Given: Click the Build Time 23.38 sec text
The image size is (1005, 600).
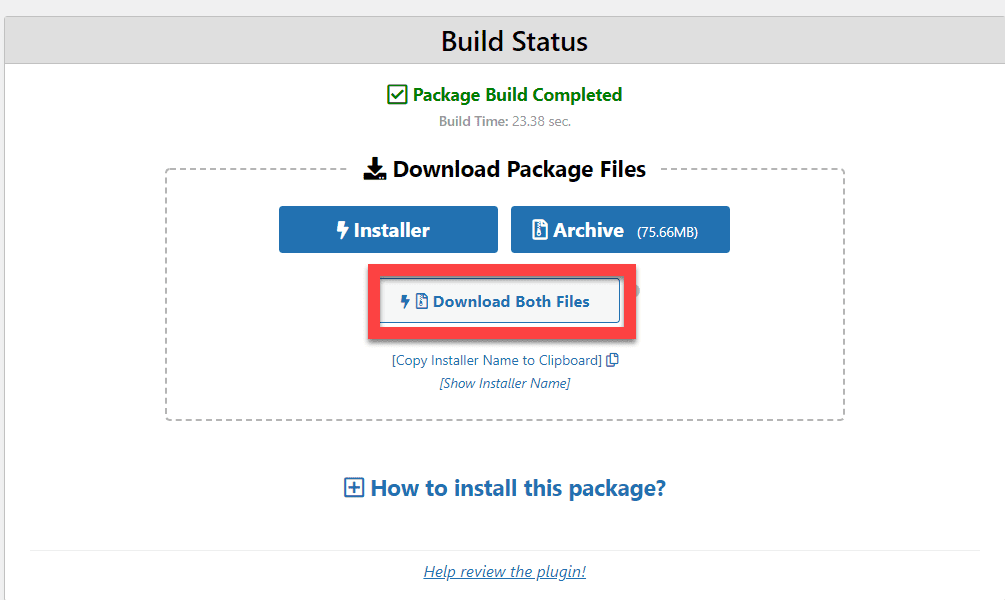Looking at the screenshot, I should 504,121.
